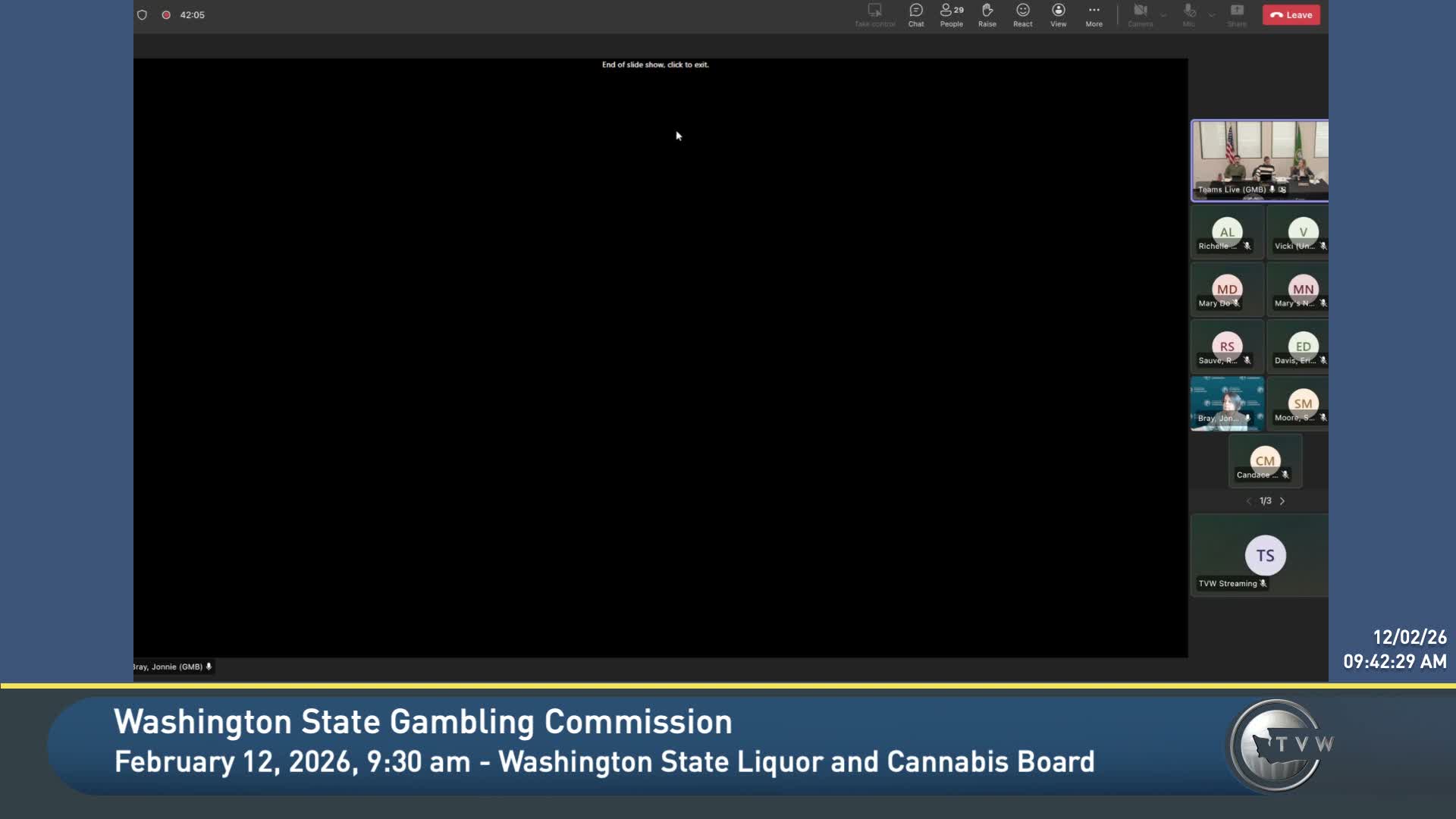
Task: Click the Share screen icon
Action: [1237, 14]
